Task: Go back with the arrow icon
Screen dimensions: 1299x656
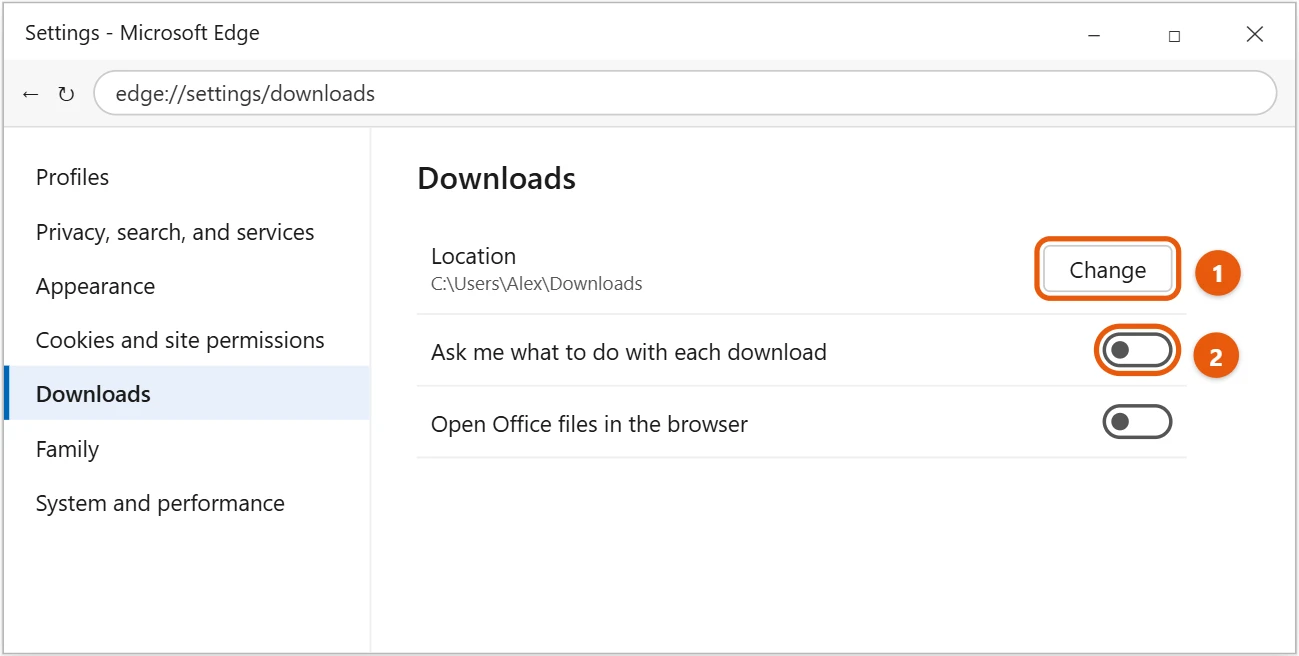Action: pyautogui.click(x=31, y=94)
